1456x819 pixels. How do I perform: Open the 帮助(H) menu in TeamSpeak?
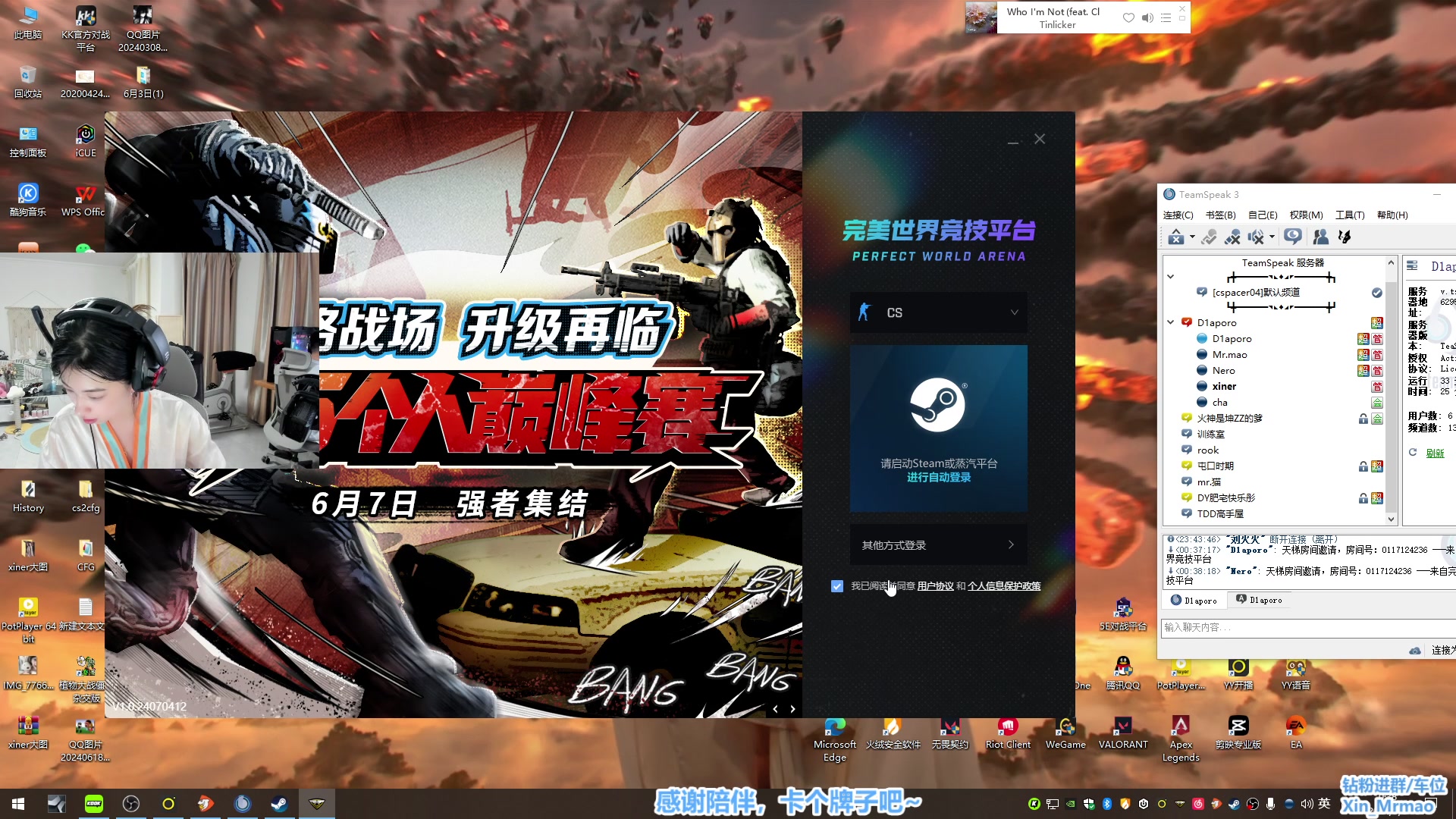click(1392, 215)
